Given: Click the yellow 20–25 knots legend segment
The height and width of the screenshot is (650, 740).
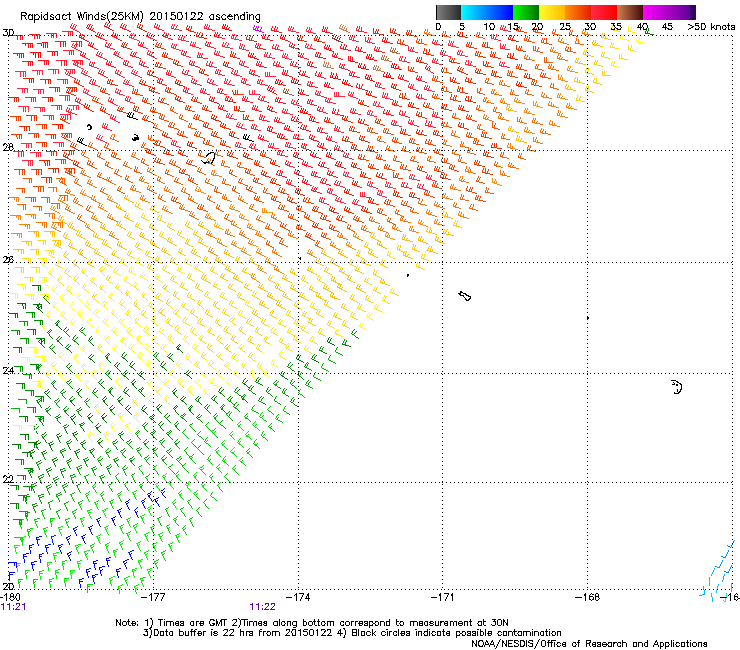Looking at the screenshot, I should coord(552,12).
